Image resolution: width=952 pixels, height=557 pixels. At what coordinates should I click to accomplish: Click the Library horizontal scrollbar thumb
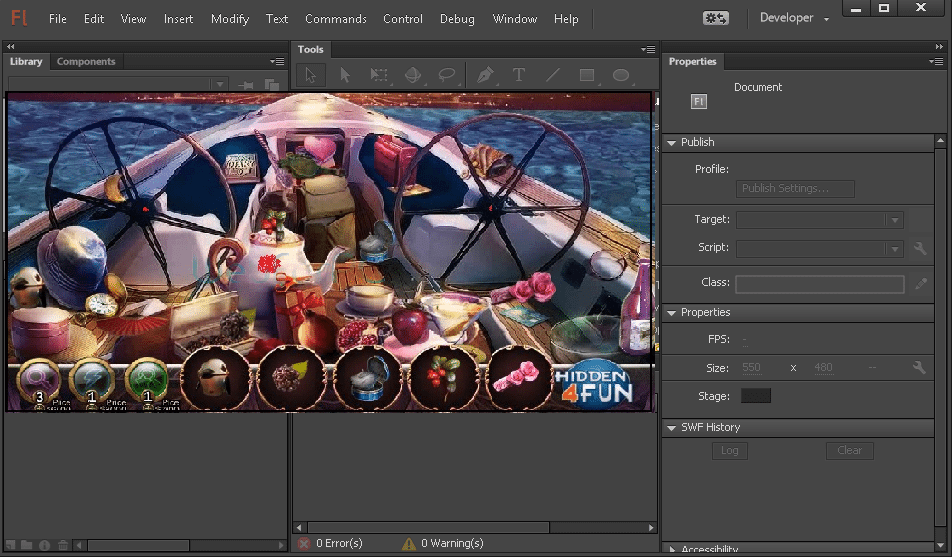(x=138, y=545)
